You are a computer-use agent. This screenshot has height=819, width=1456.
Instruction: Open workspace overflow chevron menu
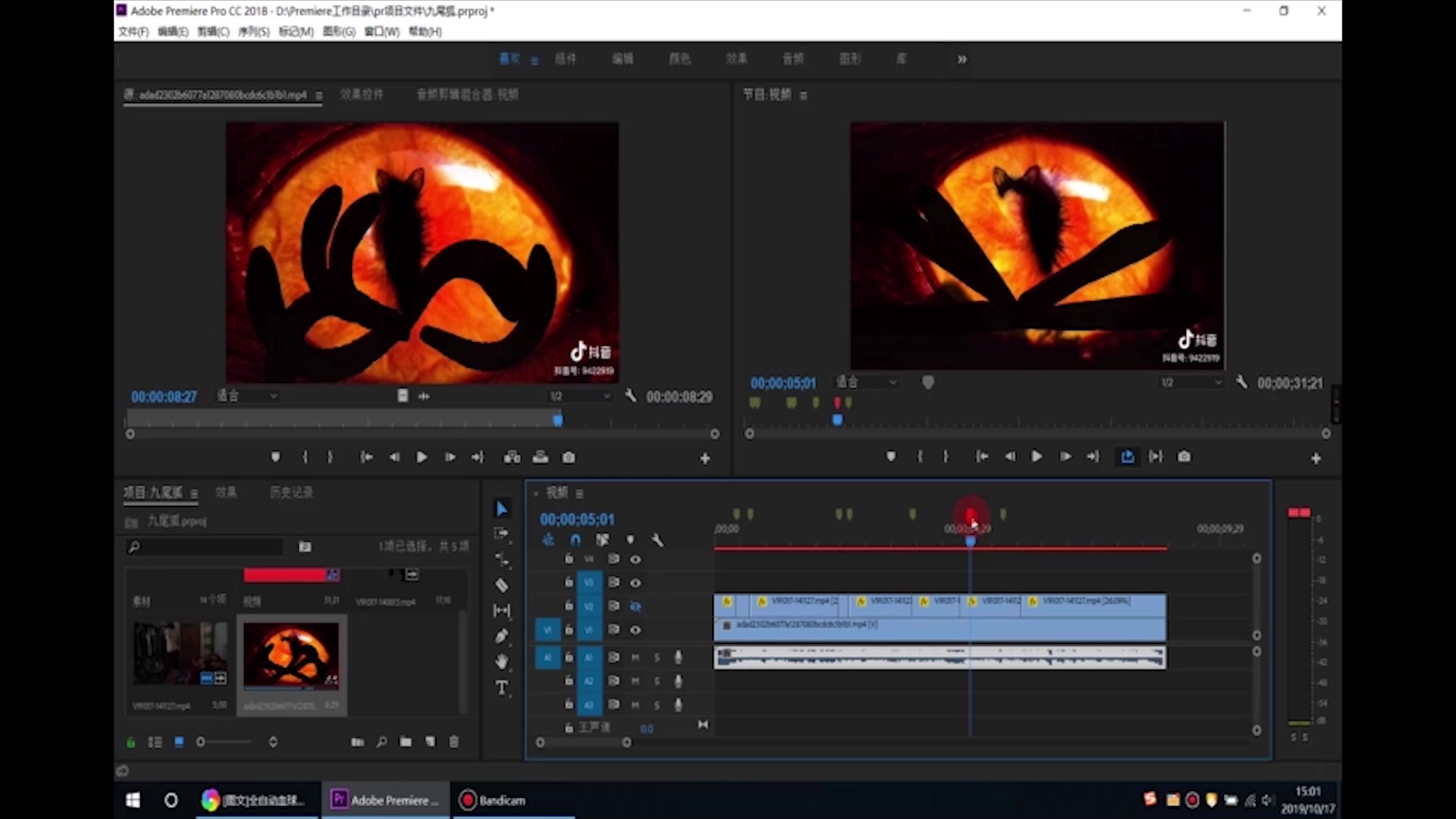click(962, 59)
